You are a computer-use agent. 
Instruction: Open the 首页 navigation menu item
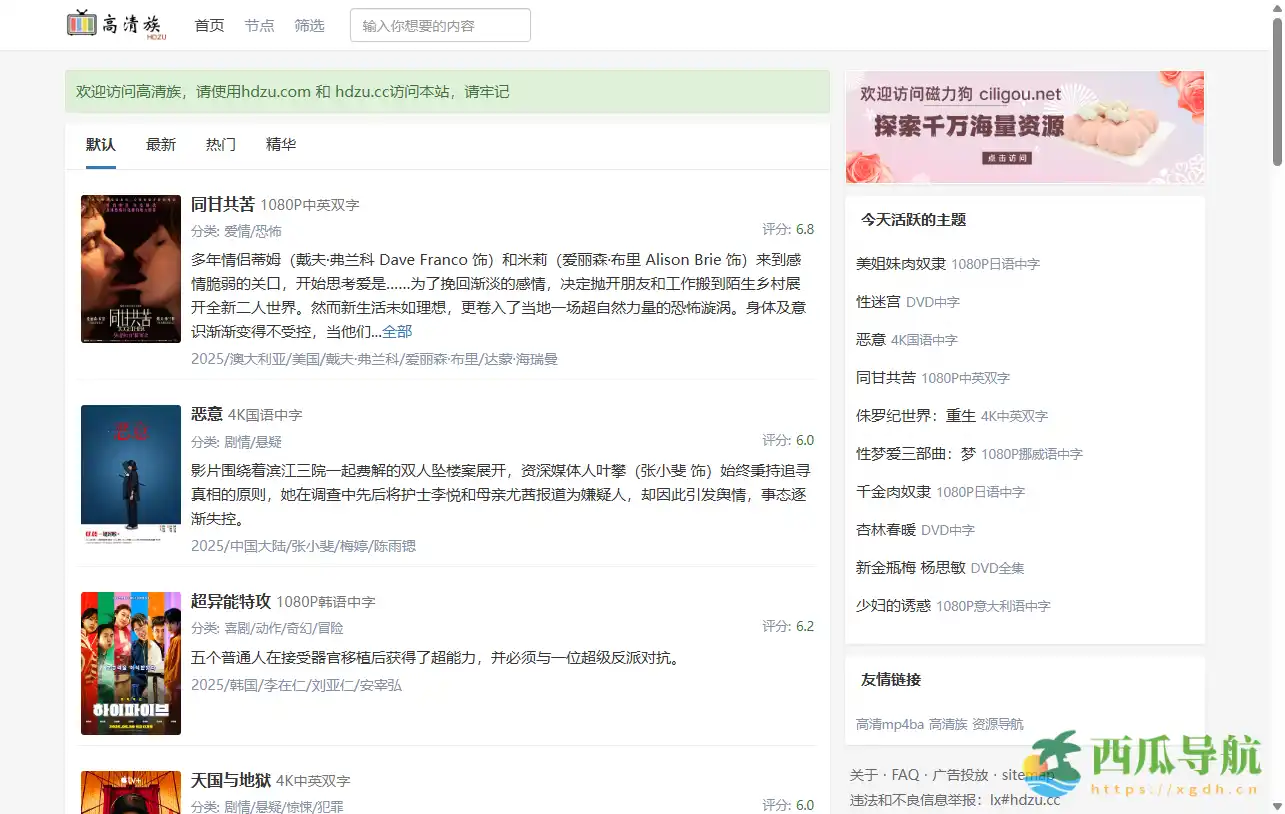click(x=209, y=26)
